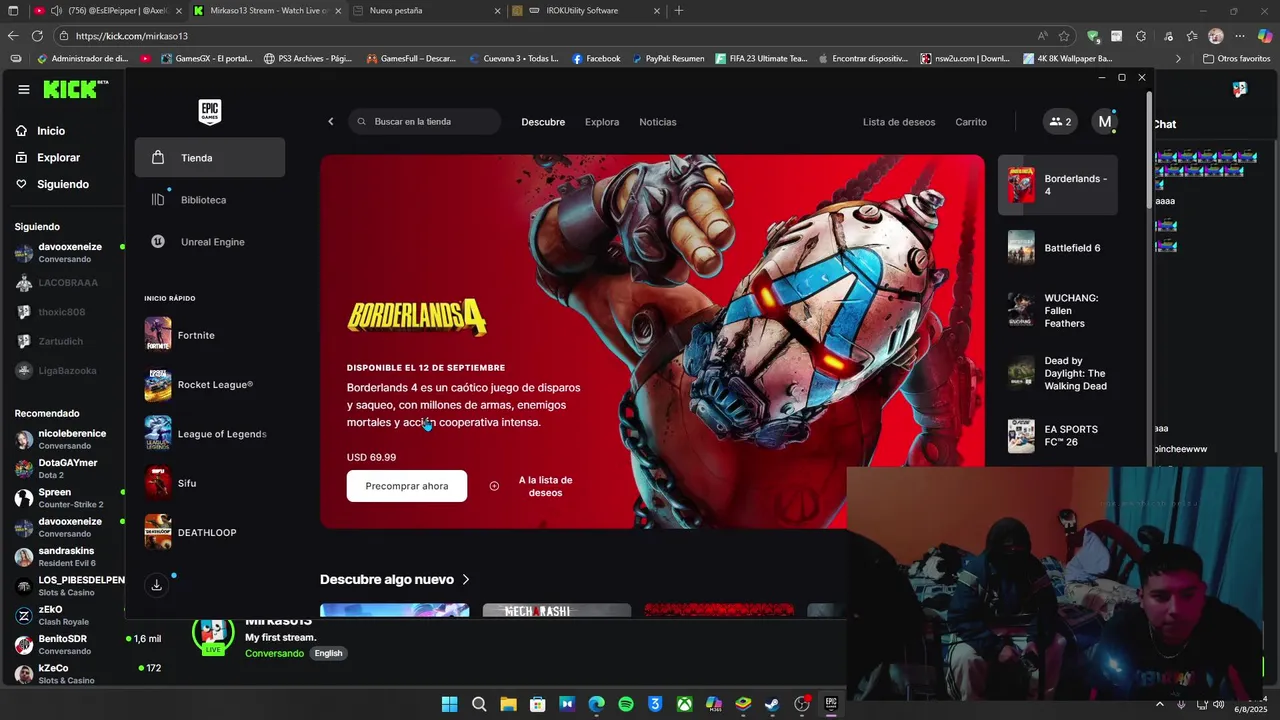
Task: Click the Epic Games logo in launcher
Action: pyautogui.click(x=209, y=111)
